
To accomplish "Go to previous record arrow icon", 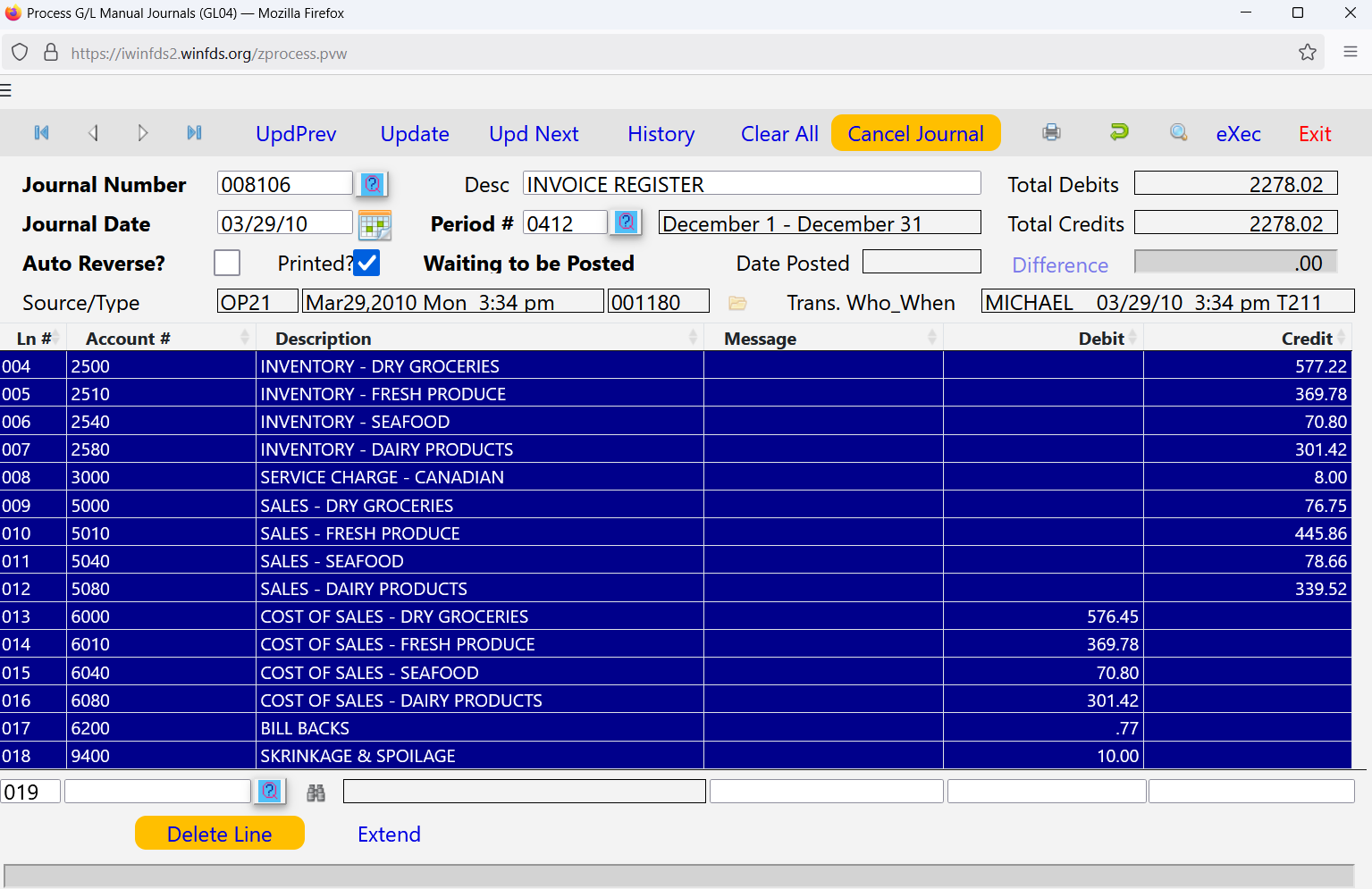I will [93, 132].
